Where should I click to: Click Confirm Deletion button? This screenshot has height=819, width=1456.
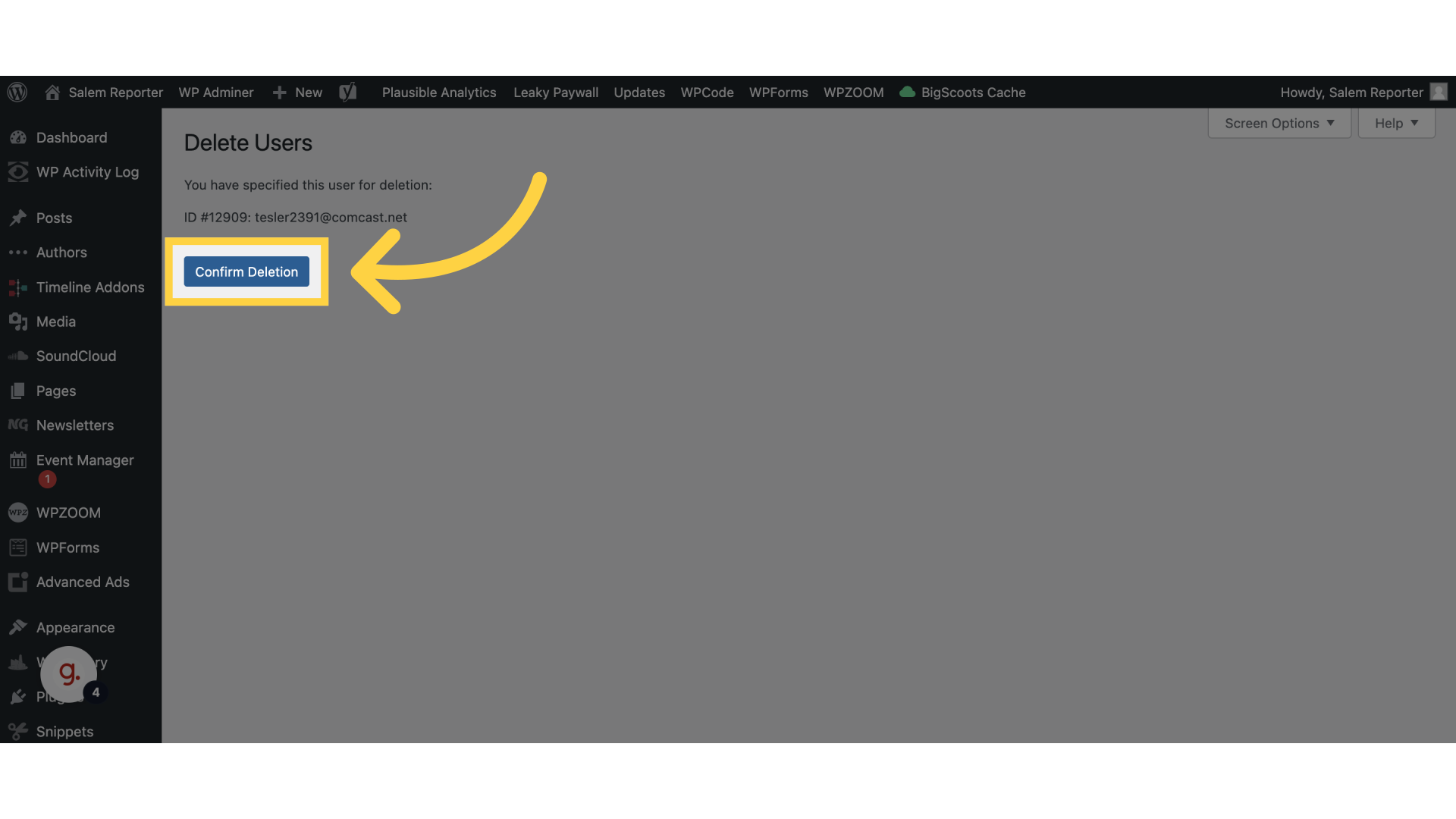click(x=246, y=271)
